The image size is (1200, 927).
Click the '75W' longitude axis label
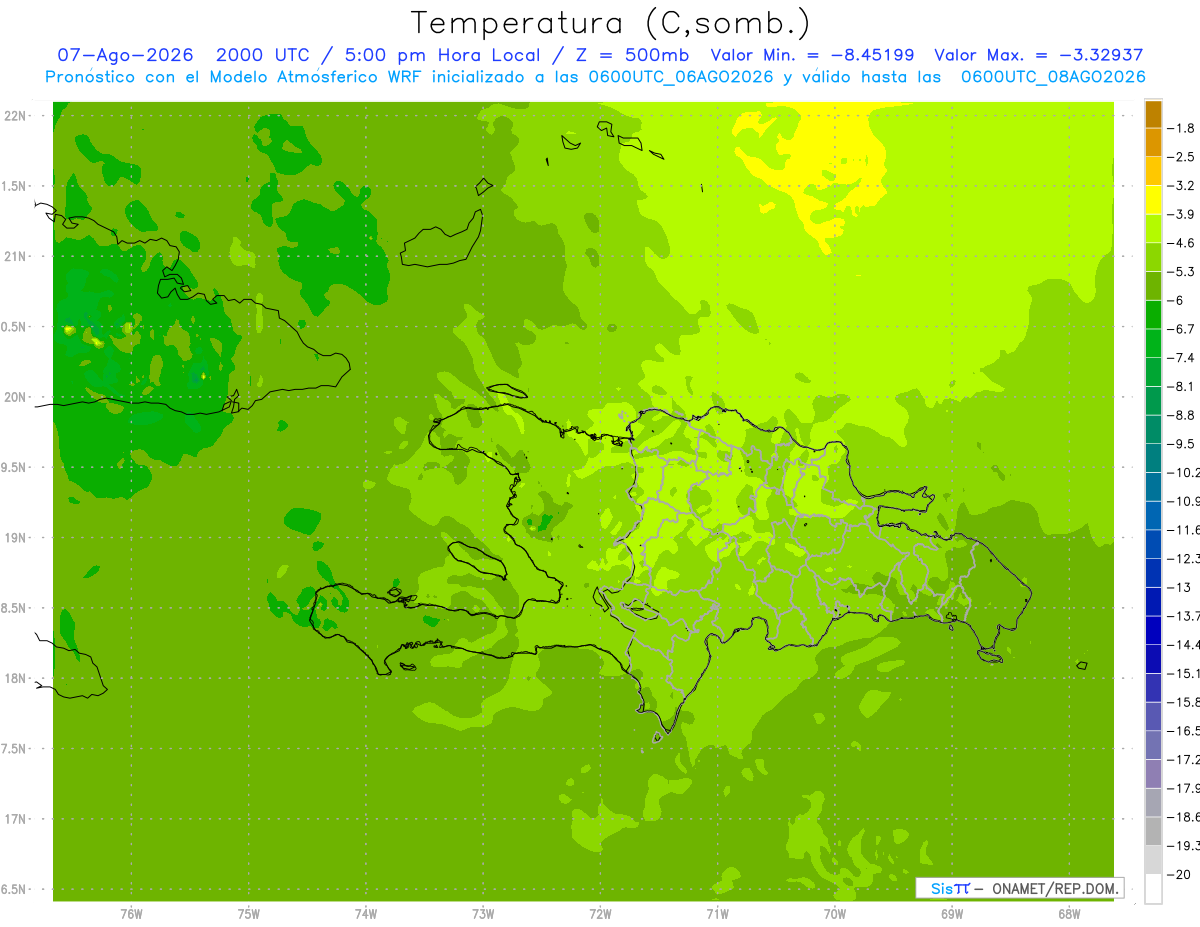coord(248,913)
